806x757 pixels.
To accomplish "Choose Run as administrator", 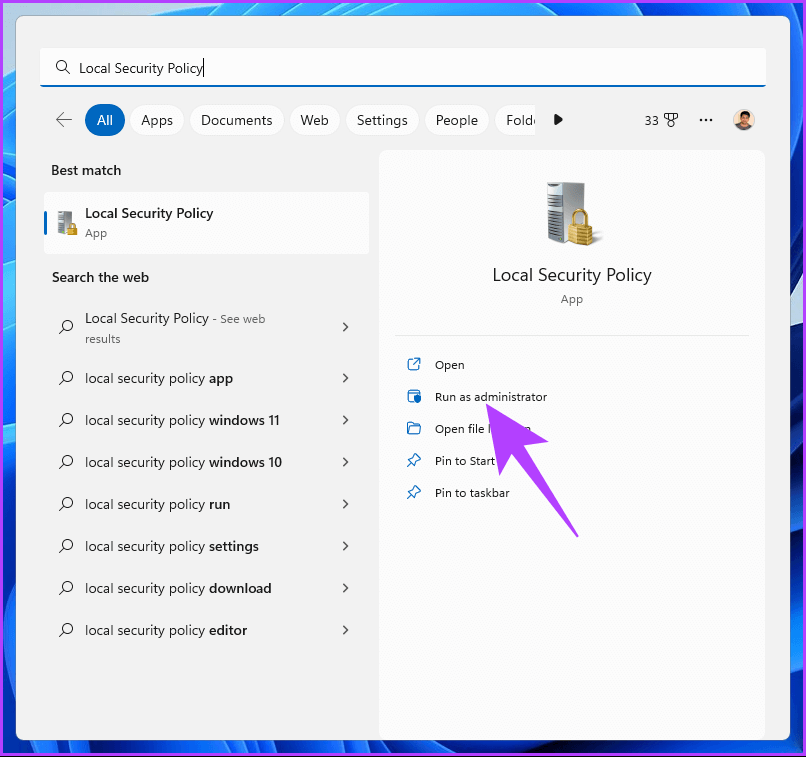I will 490,397.
